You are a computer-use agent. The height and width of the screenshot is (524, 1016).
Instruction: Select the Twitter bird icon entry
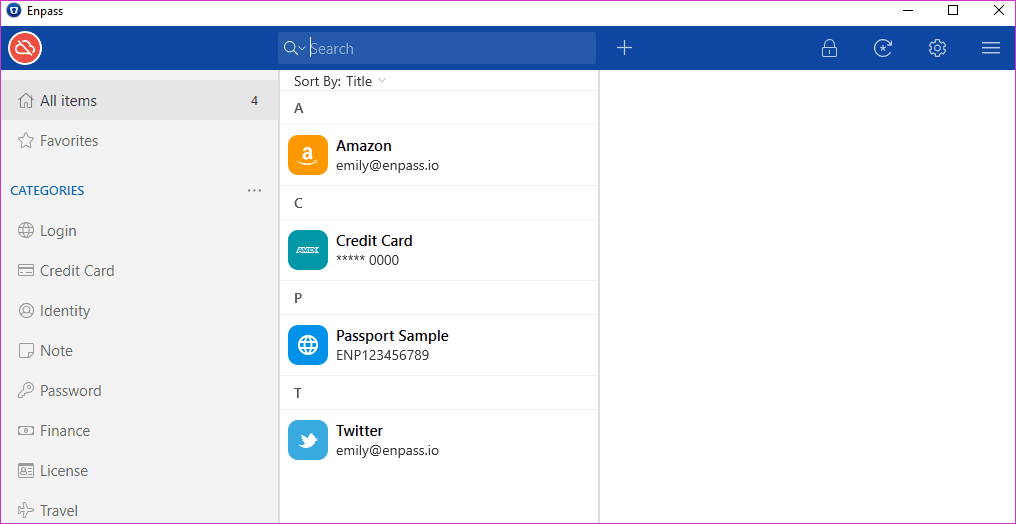pos(308,440)
